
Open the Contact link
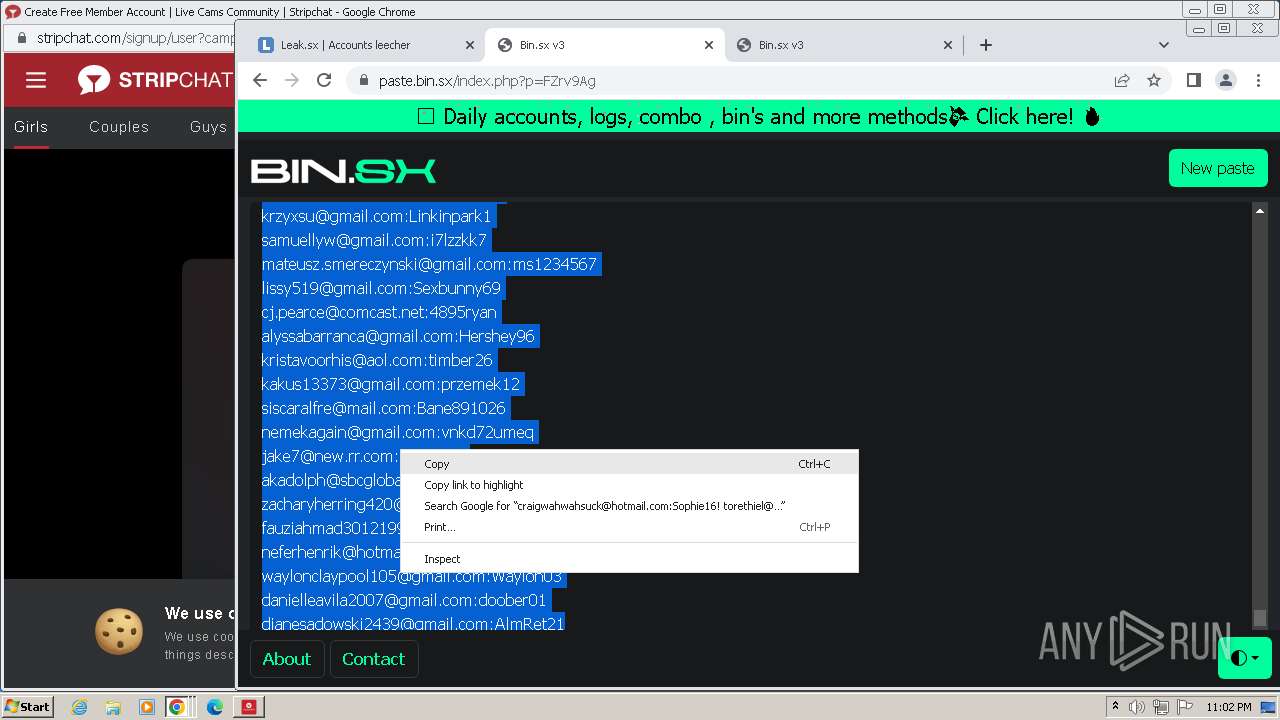point(373,659)
